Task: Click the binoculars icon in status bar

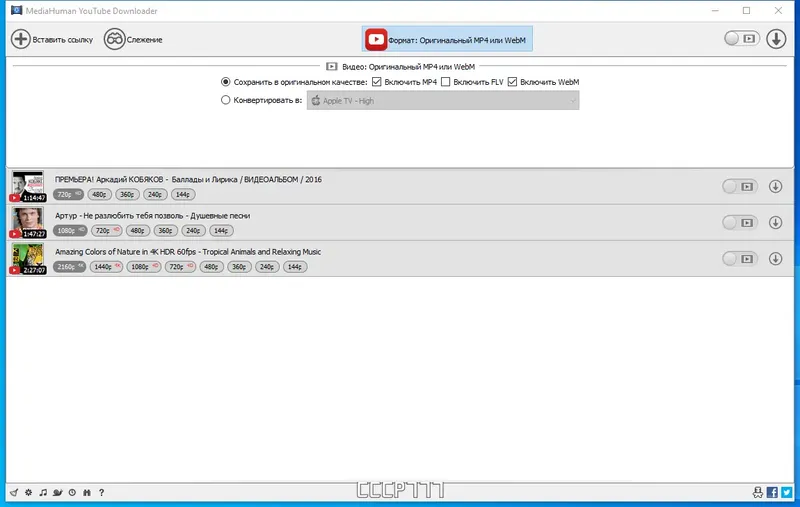Action: [x=87, y=492]
